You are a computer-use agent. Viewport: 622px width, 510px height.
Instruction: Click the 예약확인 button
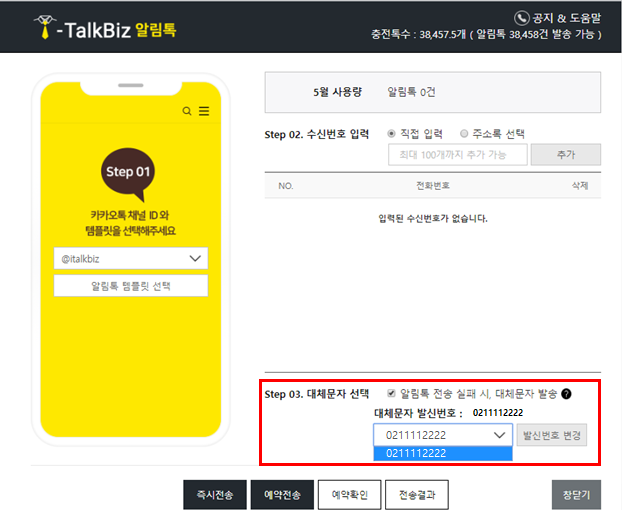[x=349, y=495]
